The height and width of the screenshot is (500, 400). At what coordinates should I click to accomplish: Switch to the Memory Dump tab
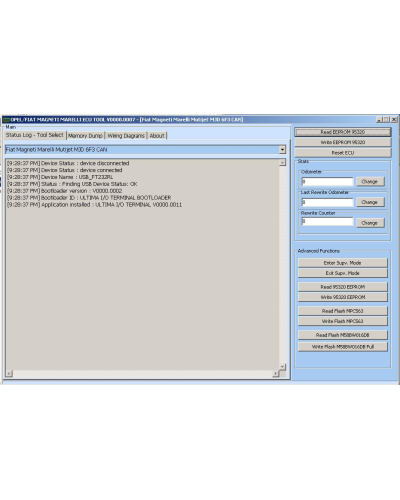pyautogui.click(x=85, y=135)
